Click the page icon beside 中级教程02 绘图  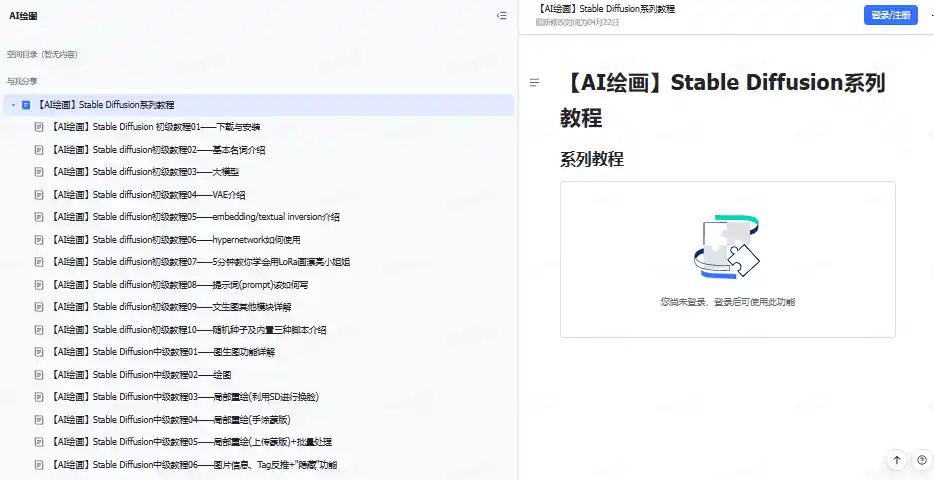click(39, 374)
